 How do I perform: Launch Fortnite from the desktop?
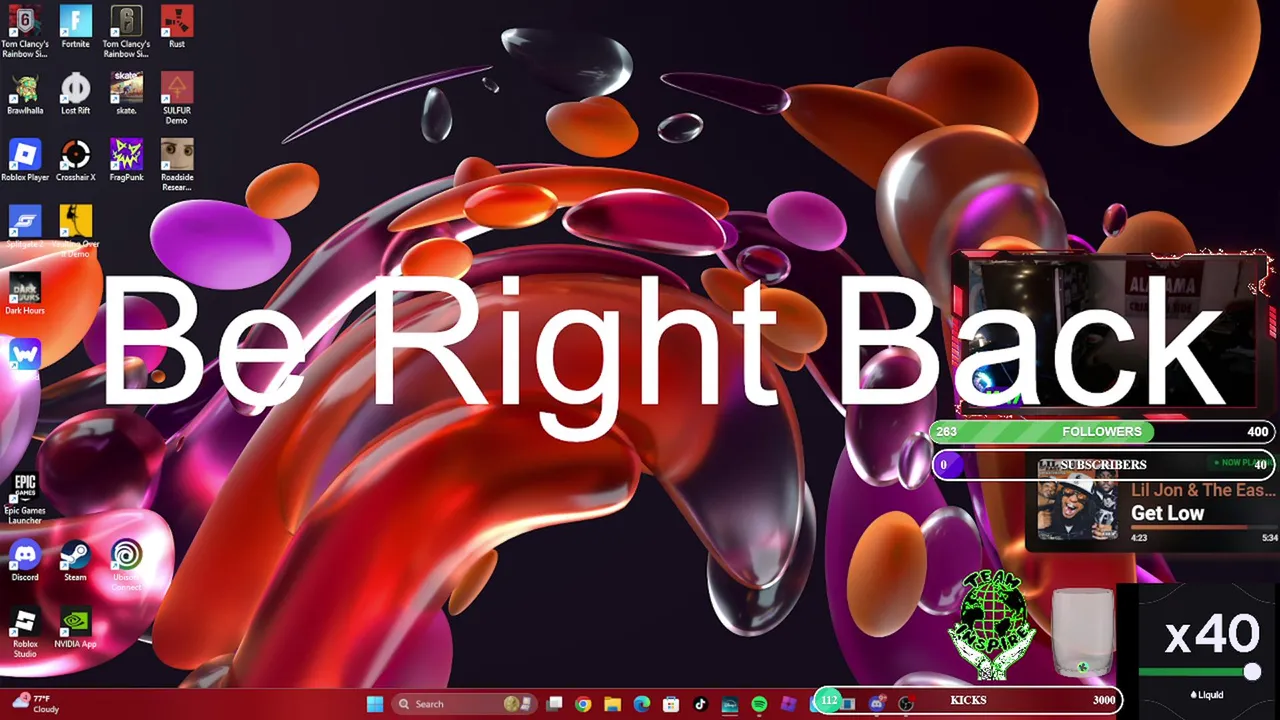[75, 27]
